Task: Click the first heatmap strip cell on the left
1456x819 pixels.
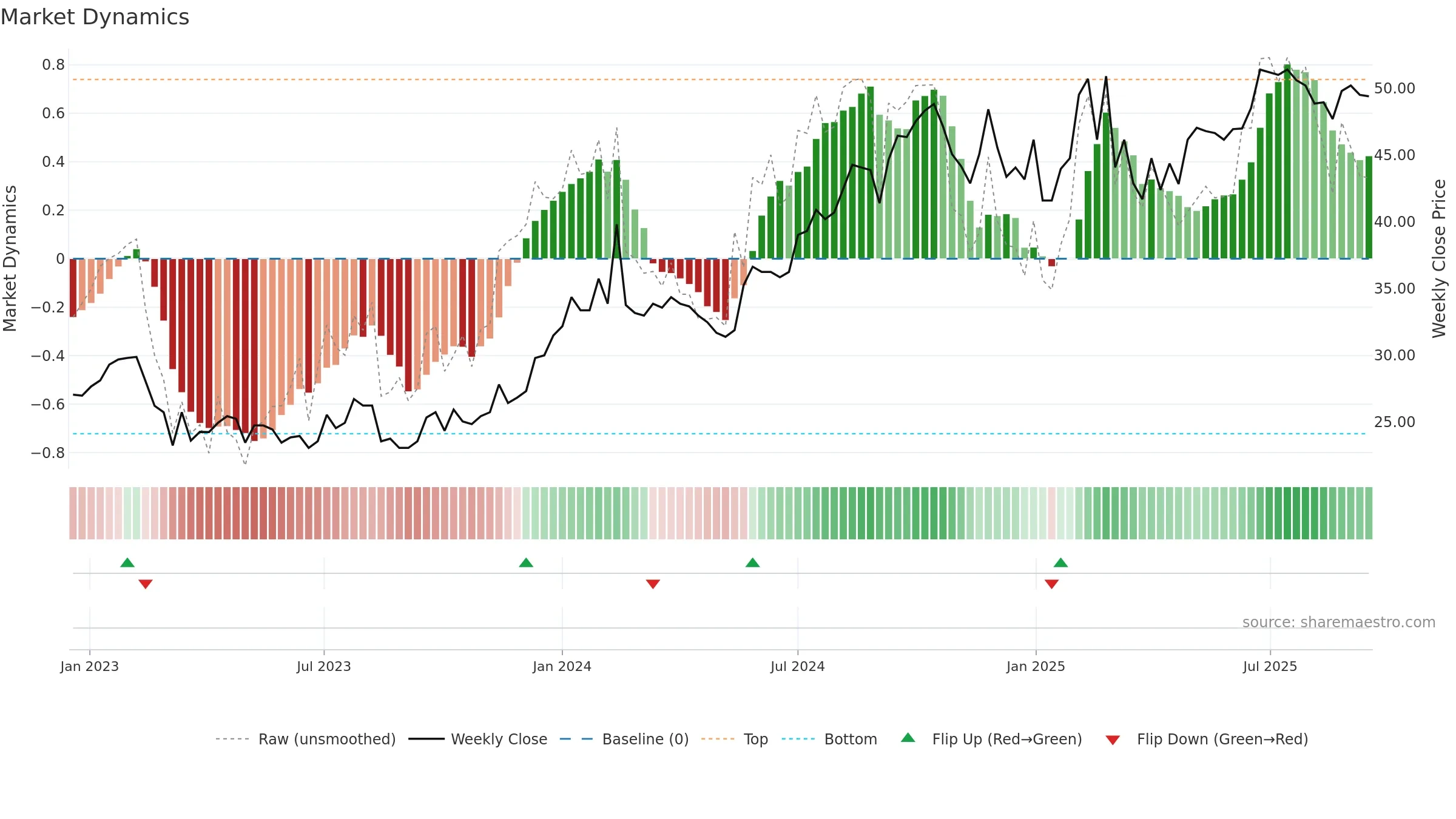Action: [73, 513]
